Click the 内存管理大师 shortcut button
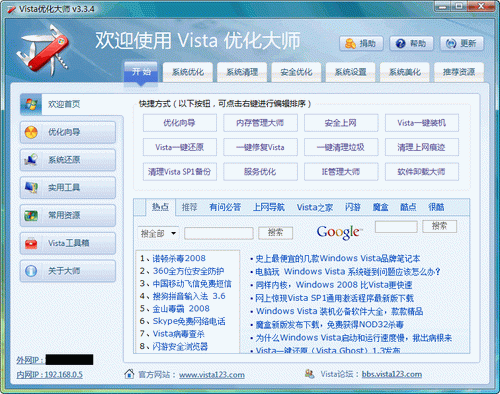 click(x=260, y=123)
